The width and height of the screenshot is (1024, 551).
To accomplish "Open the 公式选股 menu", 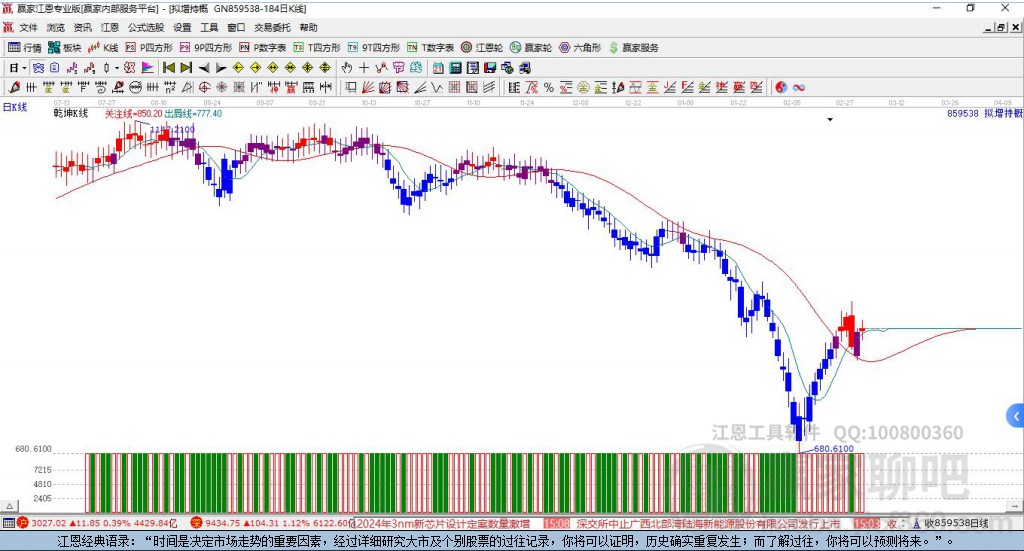I will coord(145,27).
